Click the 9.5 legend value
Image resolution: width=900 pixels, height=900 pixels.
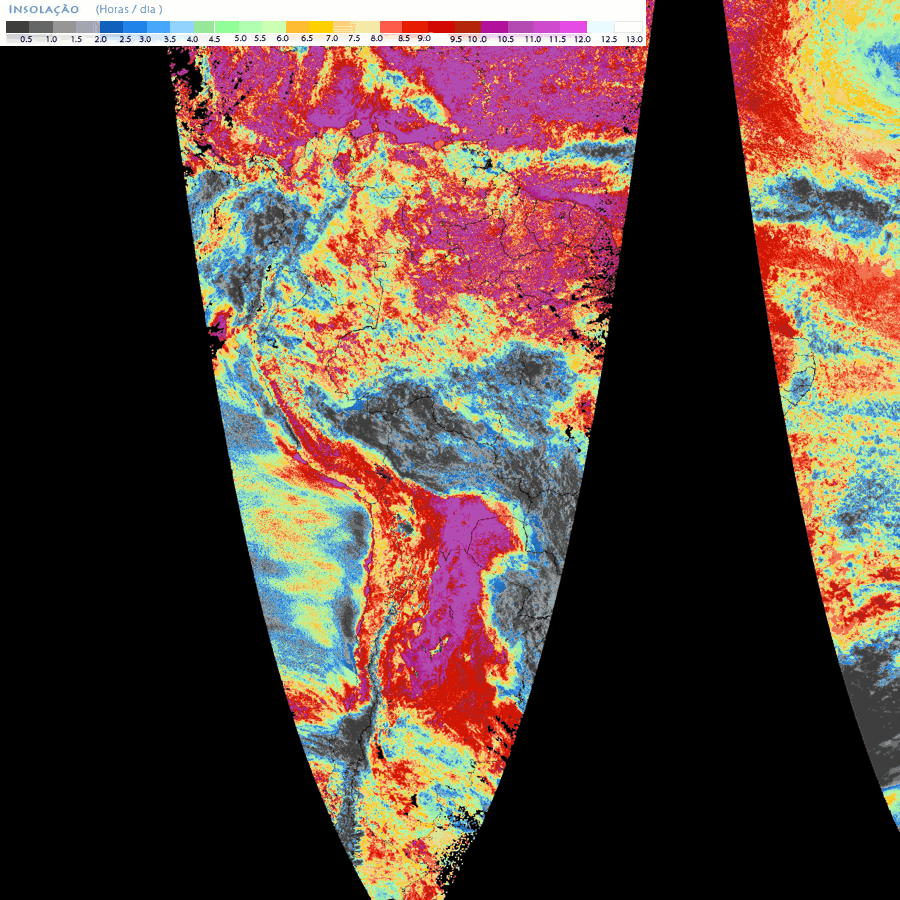point(456,39)
